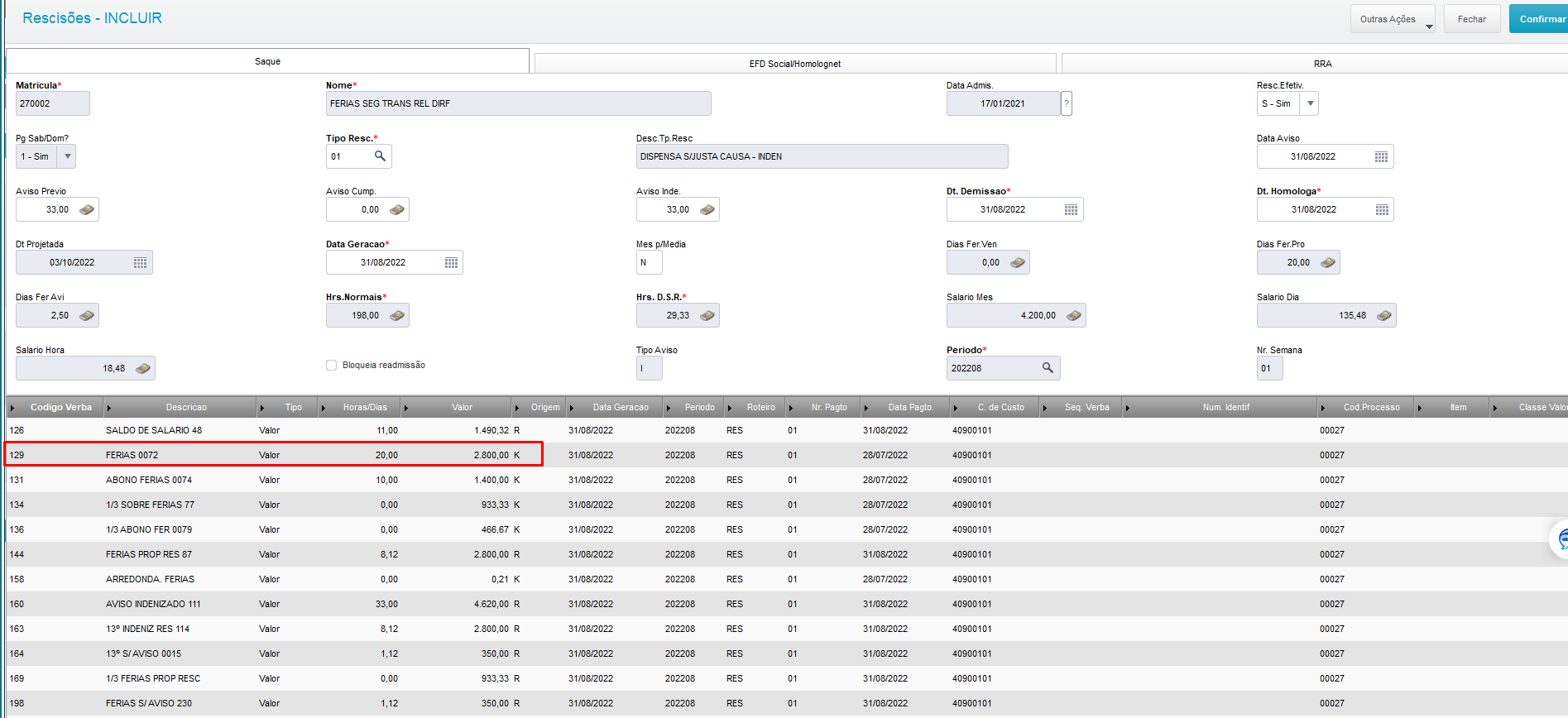This screenshot has width=1568, height=718.
Task: Open the chat assistant bubble icon
Action: (x=1560, y=539)
